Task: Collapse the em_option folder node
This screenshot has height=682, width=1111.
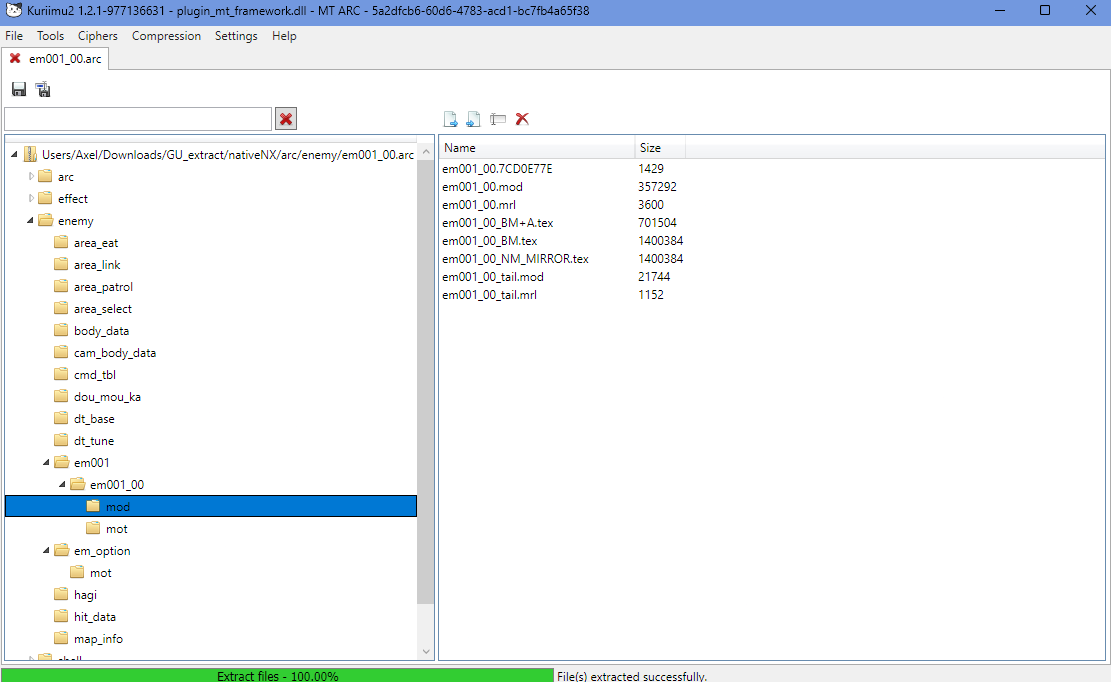Action: click(47, 551)
